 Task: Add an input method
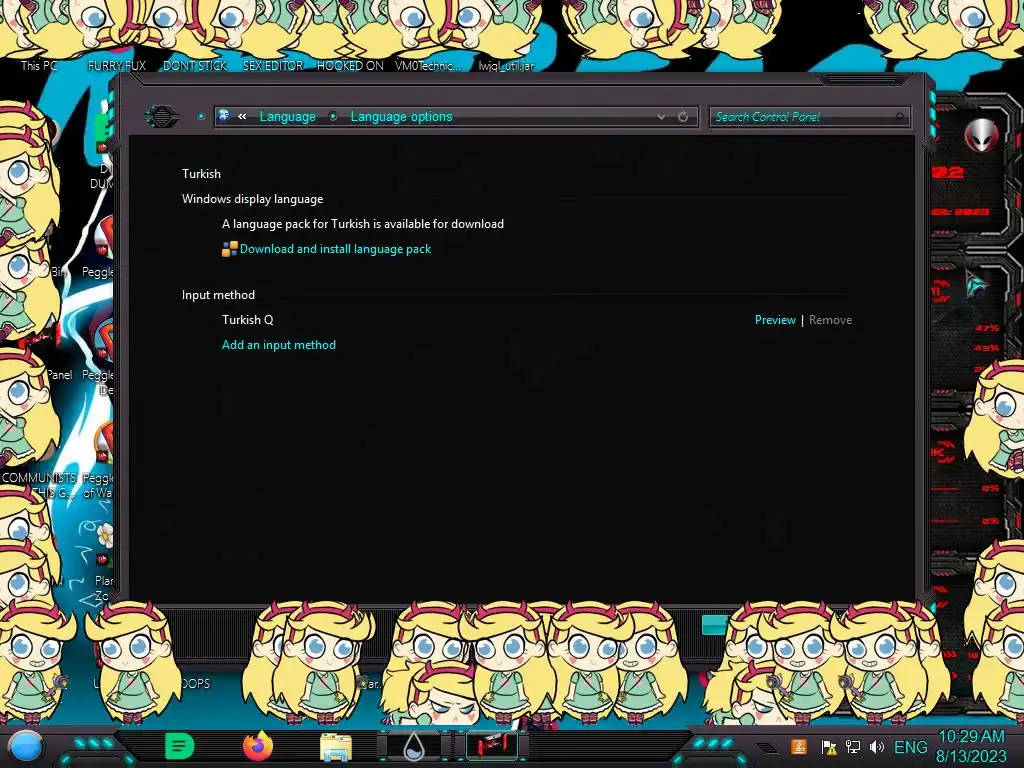click(x=279, y=345)
